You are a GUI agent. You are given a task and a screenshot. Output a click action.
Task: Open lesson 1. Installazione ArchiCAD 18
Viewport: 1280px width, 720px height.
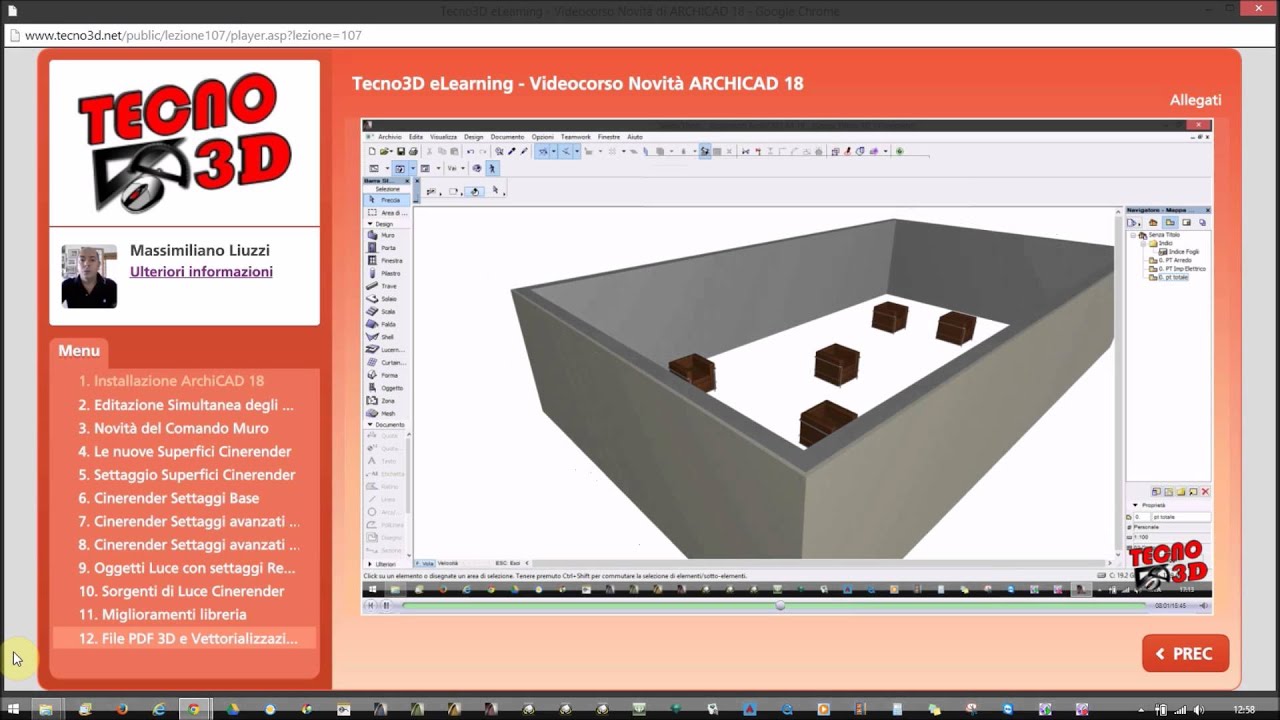(171, 381)
